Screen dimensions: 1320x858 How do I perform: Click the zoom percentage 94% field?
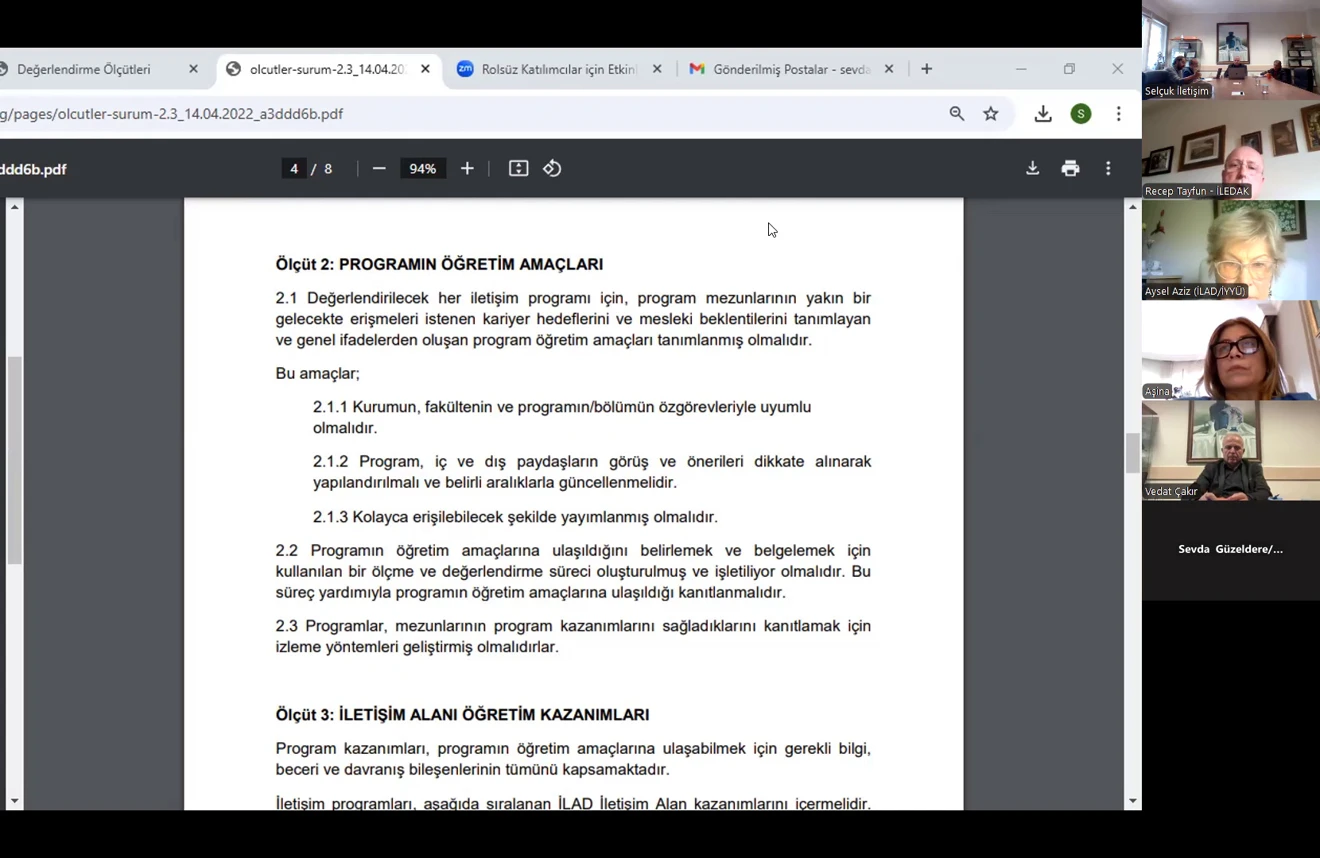(423, 169)
